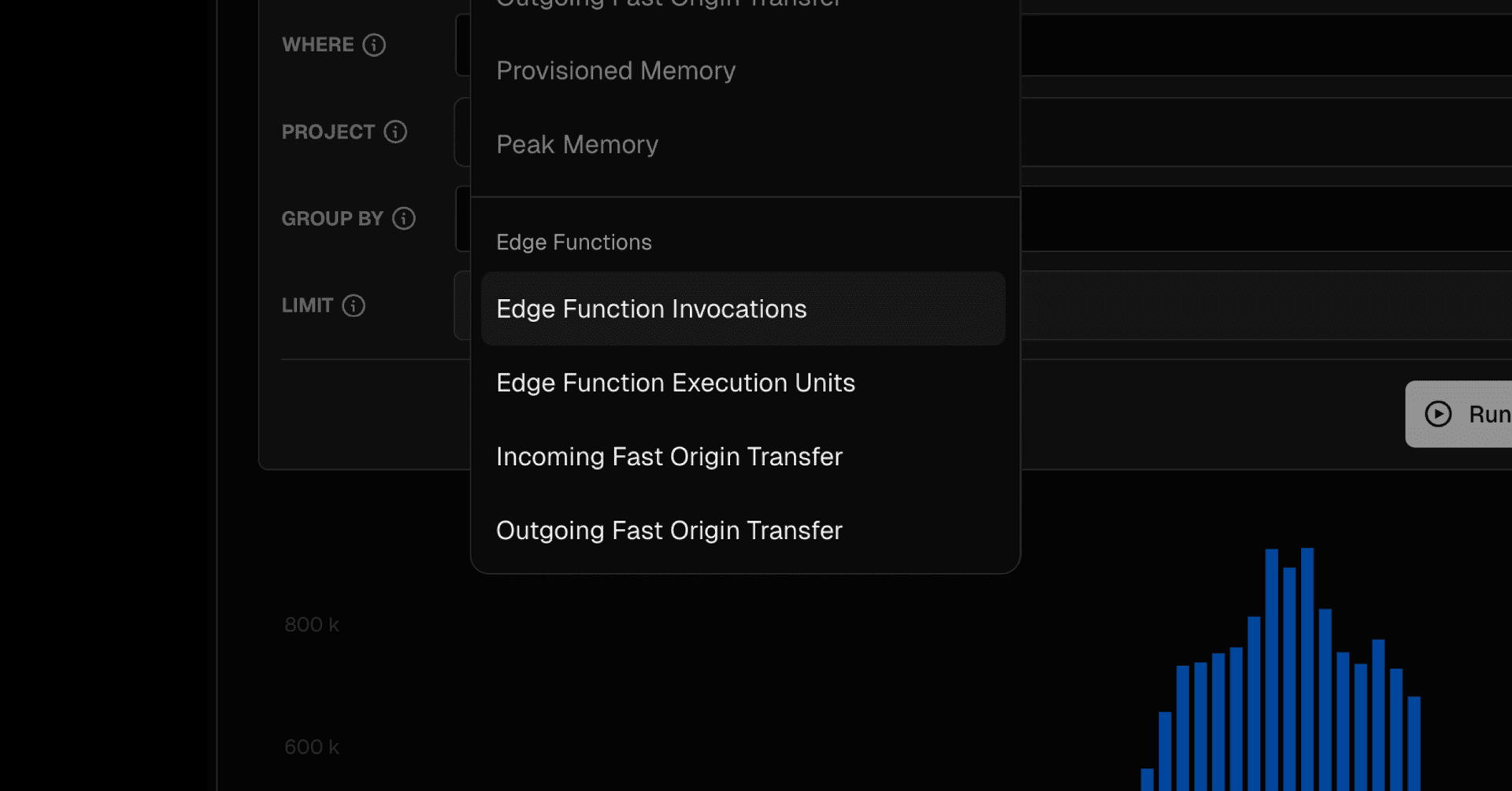Open the GROUP BY info tooltip icon
Image resolution: width=1512 pixels, height=791 pixels.
404,218
